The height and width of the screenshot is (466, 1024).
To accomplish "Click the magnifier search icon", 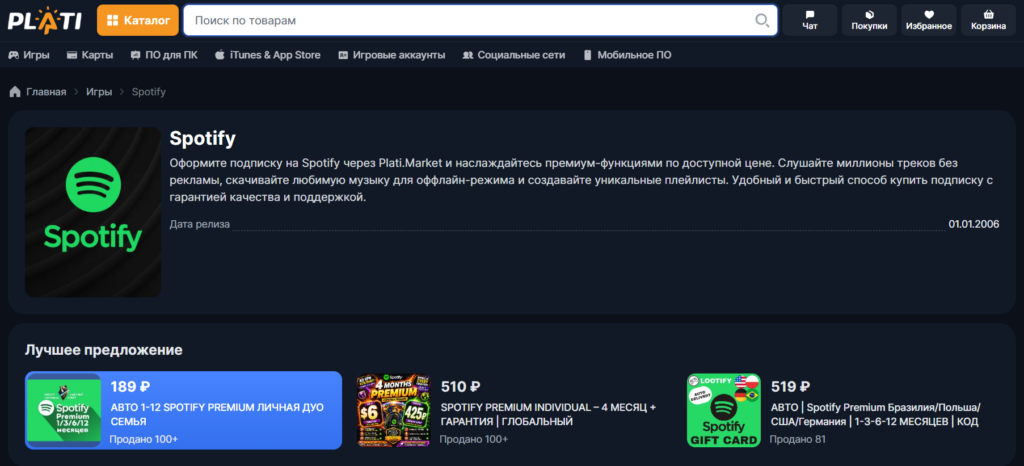I will [761, 20].
